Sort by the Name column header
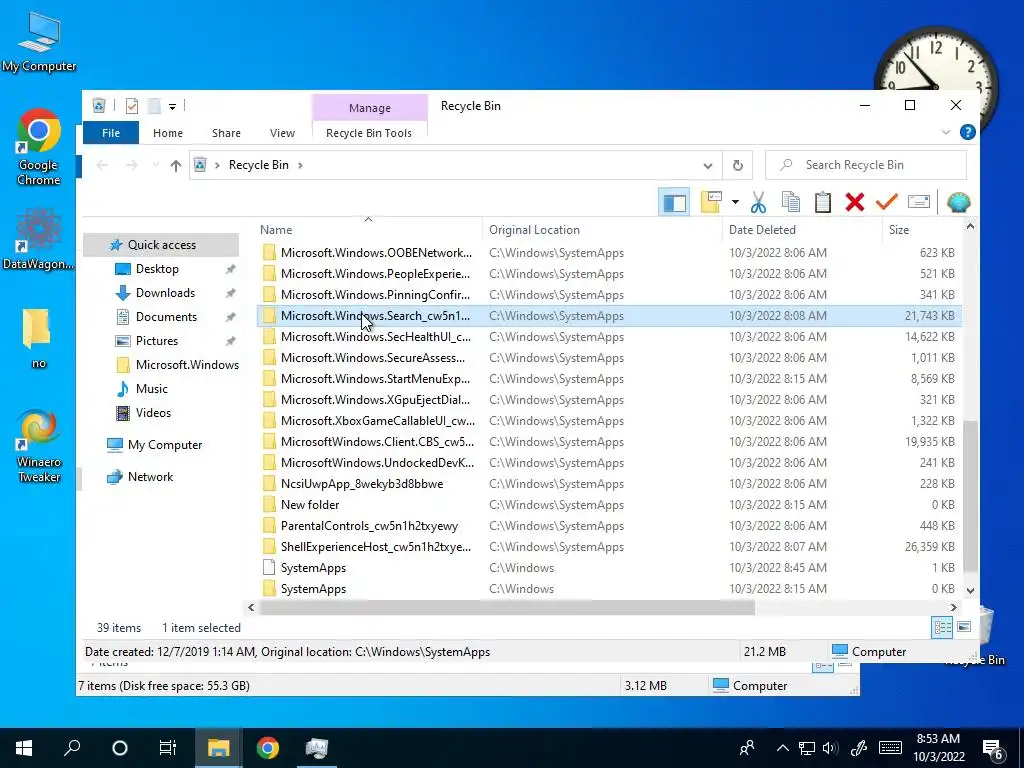The image size is (1024, 768). click(x=368, y=230)
